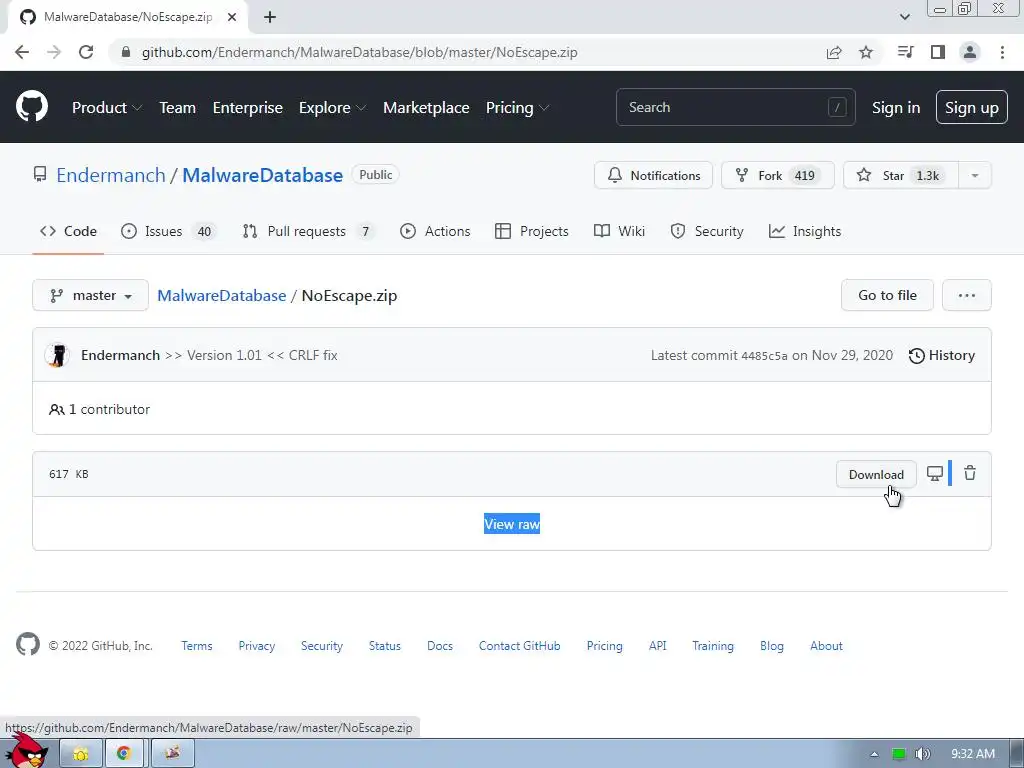Open the media control playlist icon
The image size is (1024, 768).
pos(905,52)
